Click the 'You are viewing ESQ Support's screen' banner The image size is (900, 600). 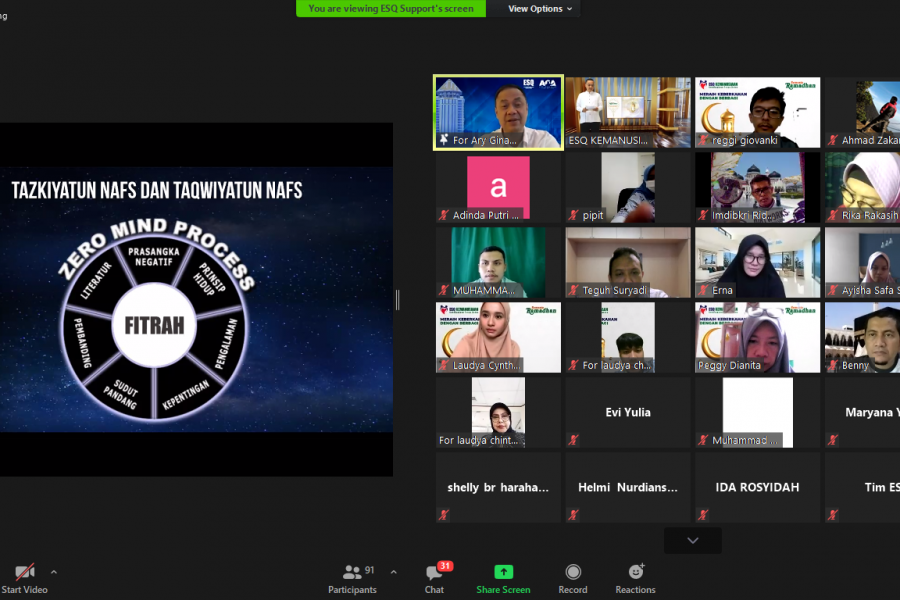(391, 9)
